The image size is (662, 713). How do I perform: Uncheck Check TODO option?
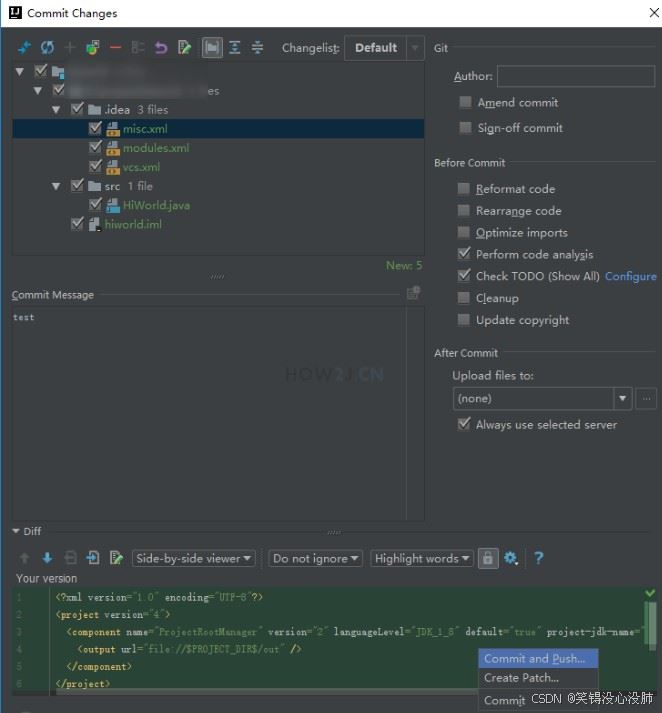point(463,276)
